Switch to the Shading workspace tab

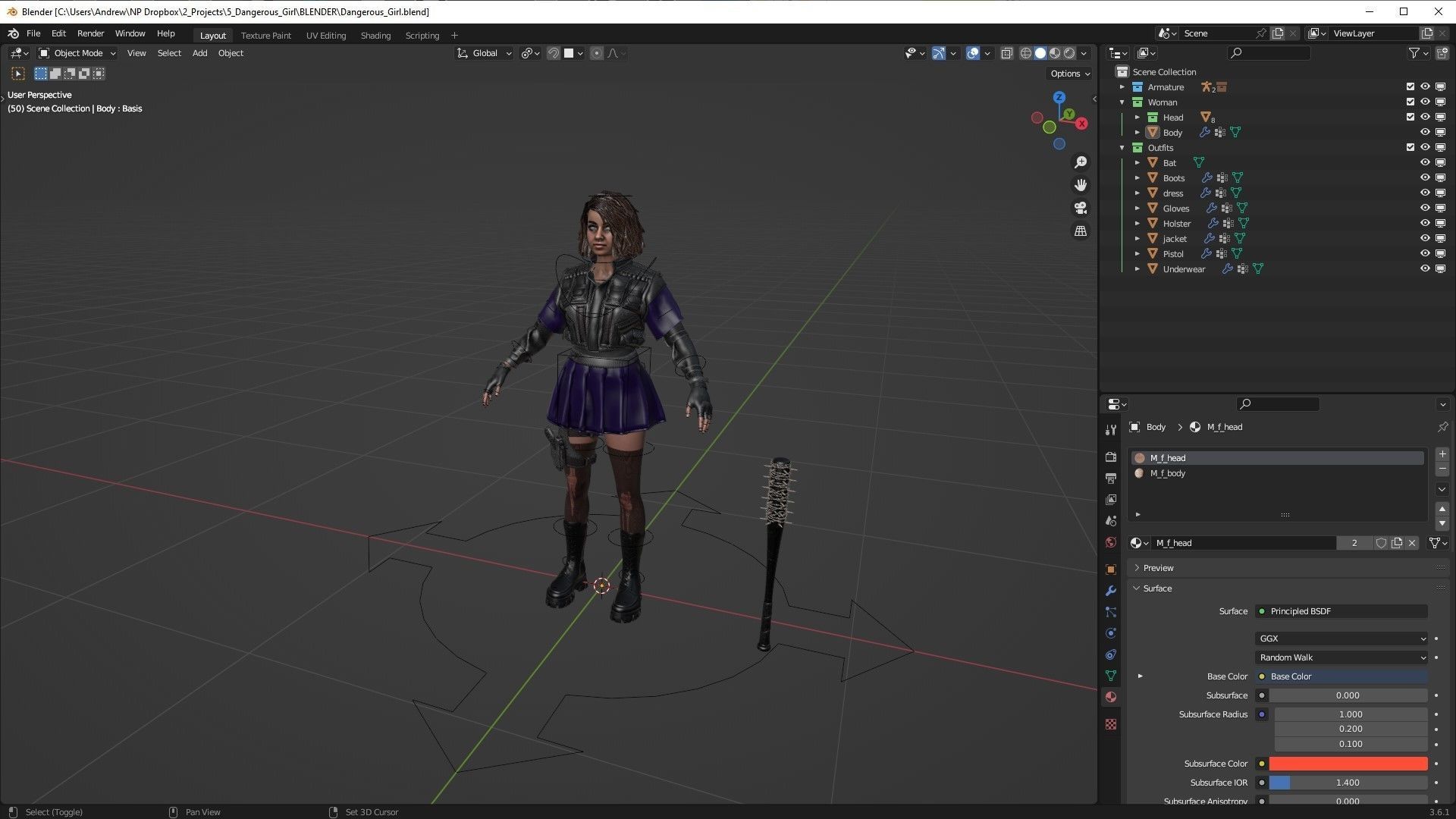click(375, 35)
